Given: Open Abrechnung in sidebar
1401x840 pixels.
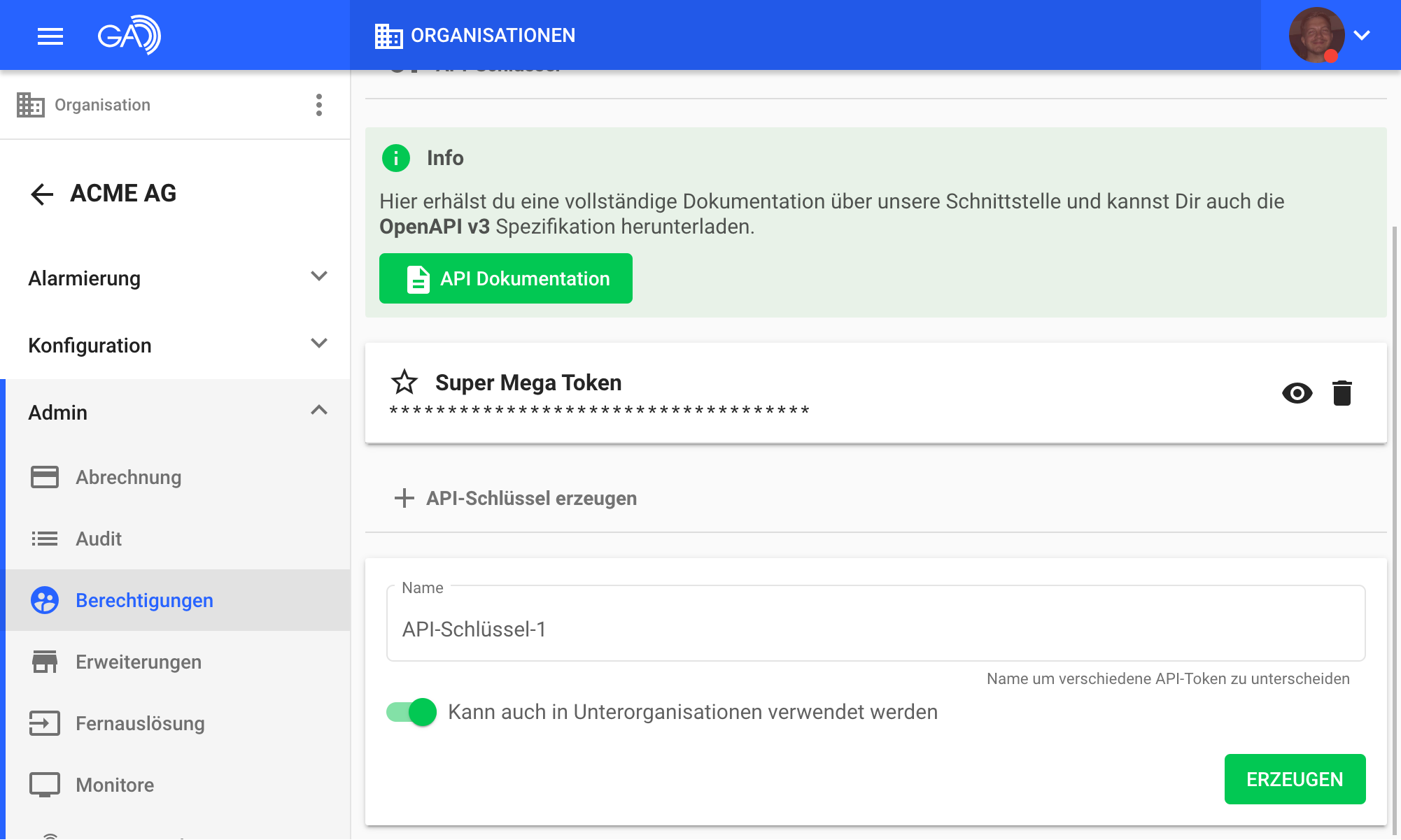Looking at the screenshot, I should (x=128, y=477).
